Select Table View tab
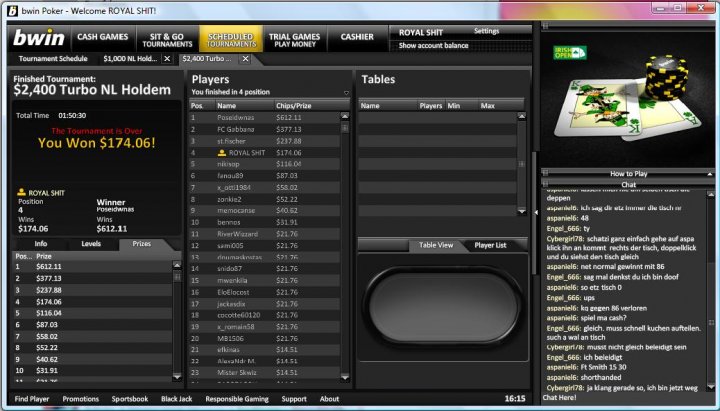Screen dimensions: 720x411 436,245
